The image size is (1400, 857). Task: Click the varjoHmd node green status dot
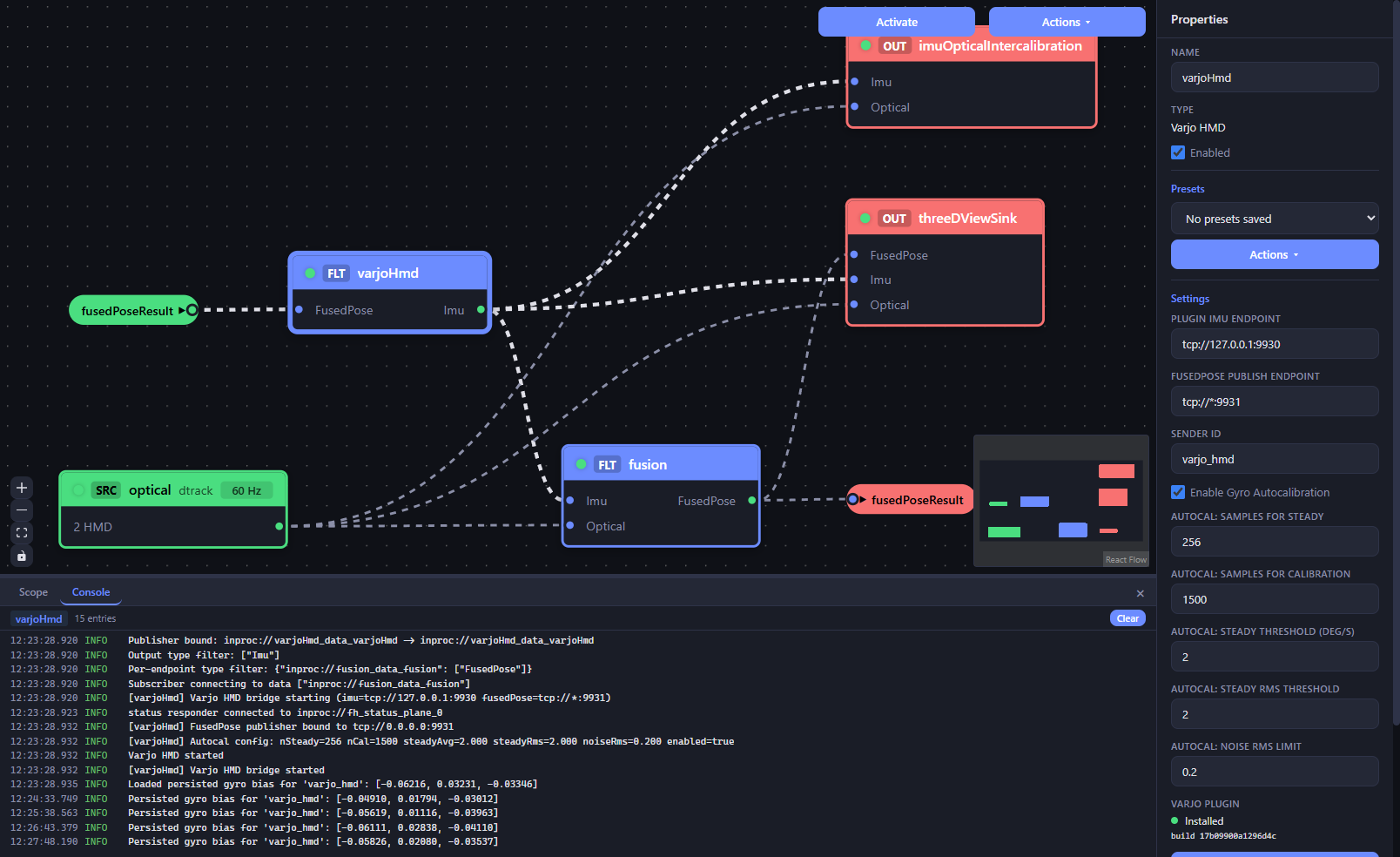coord(310,273)
